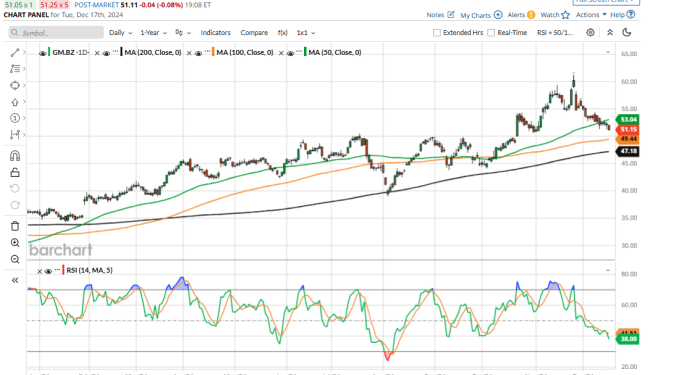This screenshot has height=375, width=700.
Task: Open the Alerts link
Action: 516,15
